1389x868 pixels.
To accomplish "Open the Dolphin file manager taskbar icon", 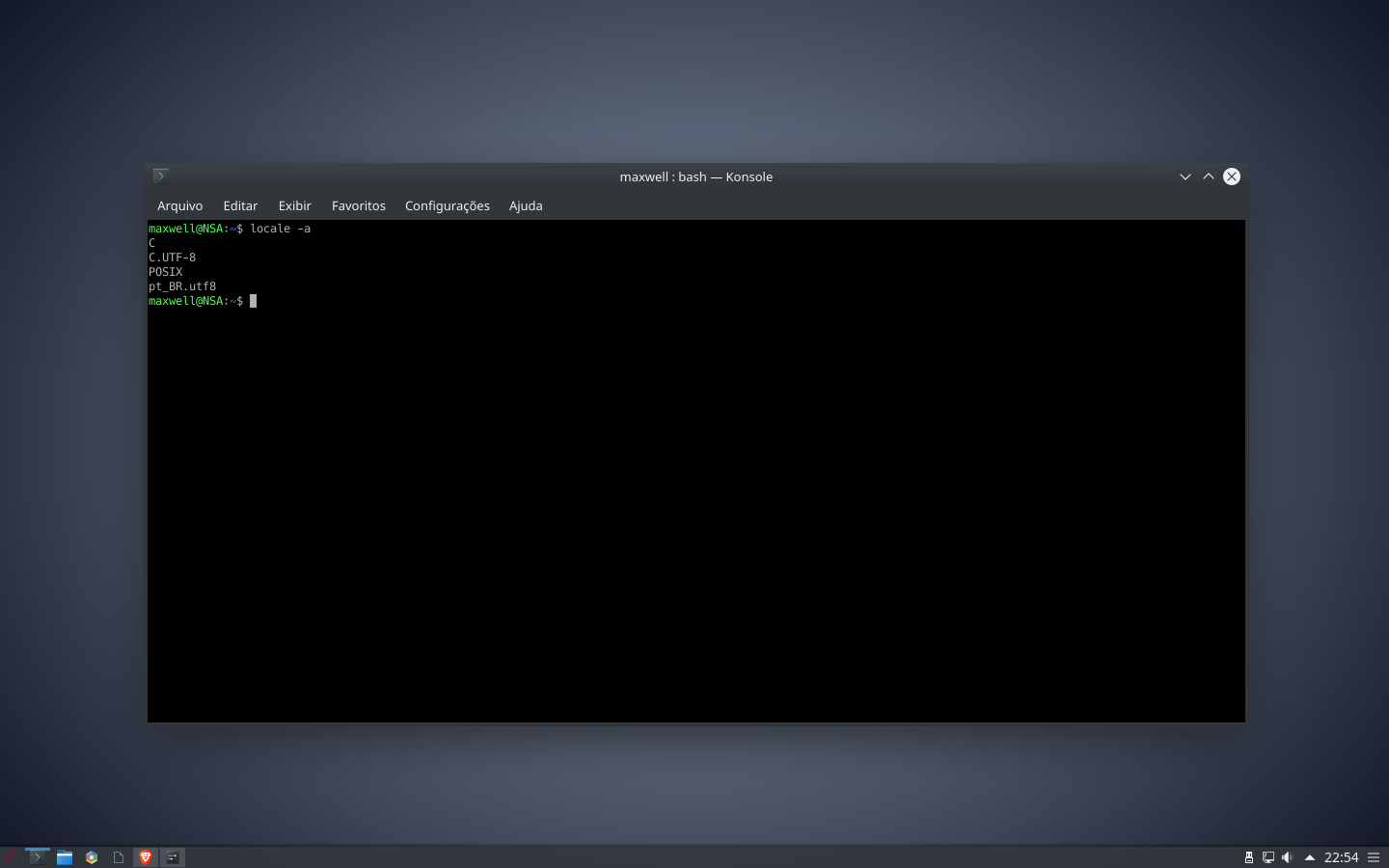I will (64, 856).
